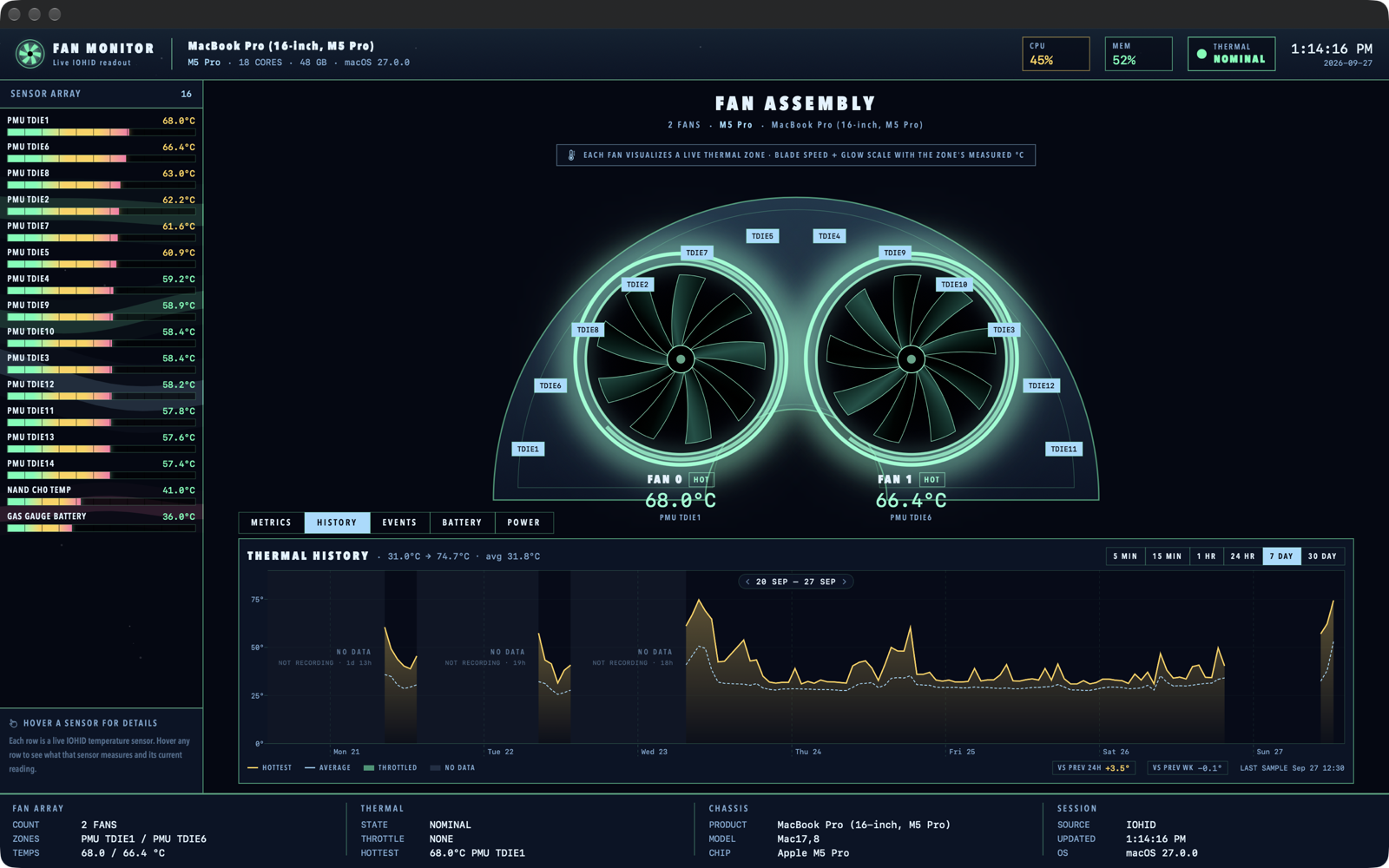Select the 7 DAY history range
This screenshot has width=1389, height=868.
point(1281,556)
